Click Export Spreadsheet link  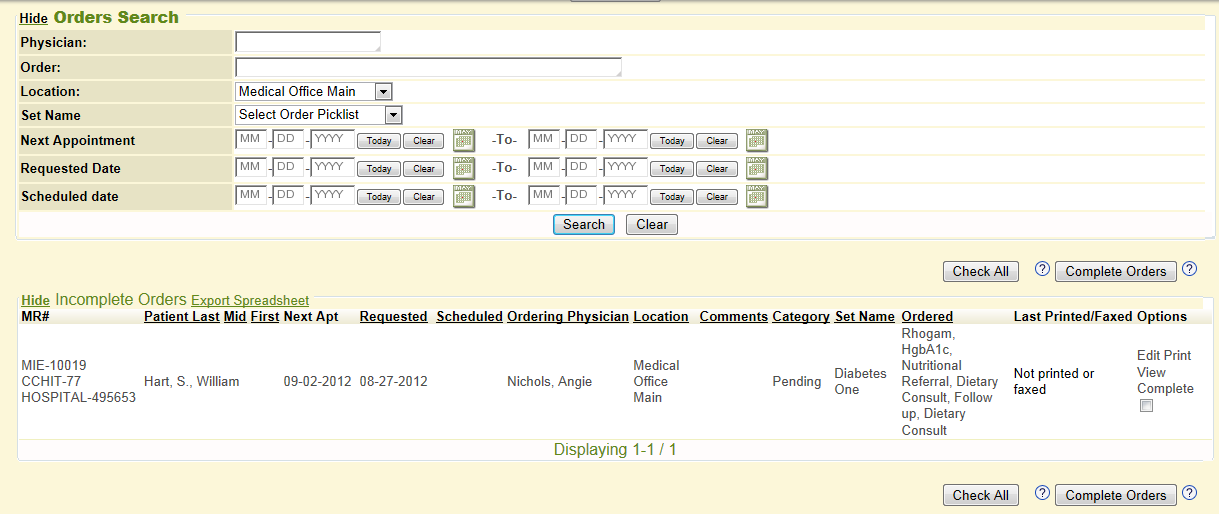coord(250,301)
